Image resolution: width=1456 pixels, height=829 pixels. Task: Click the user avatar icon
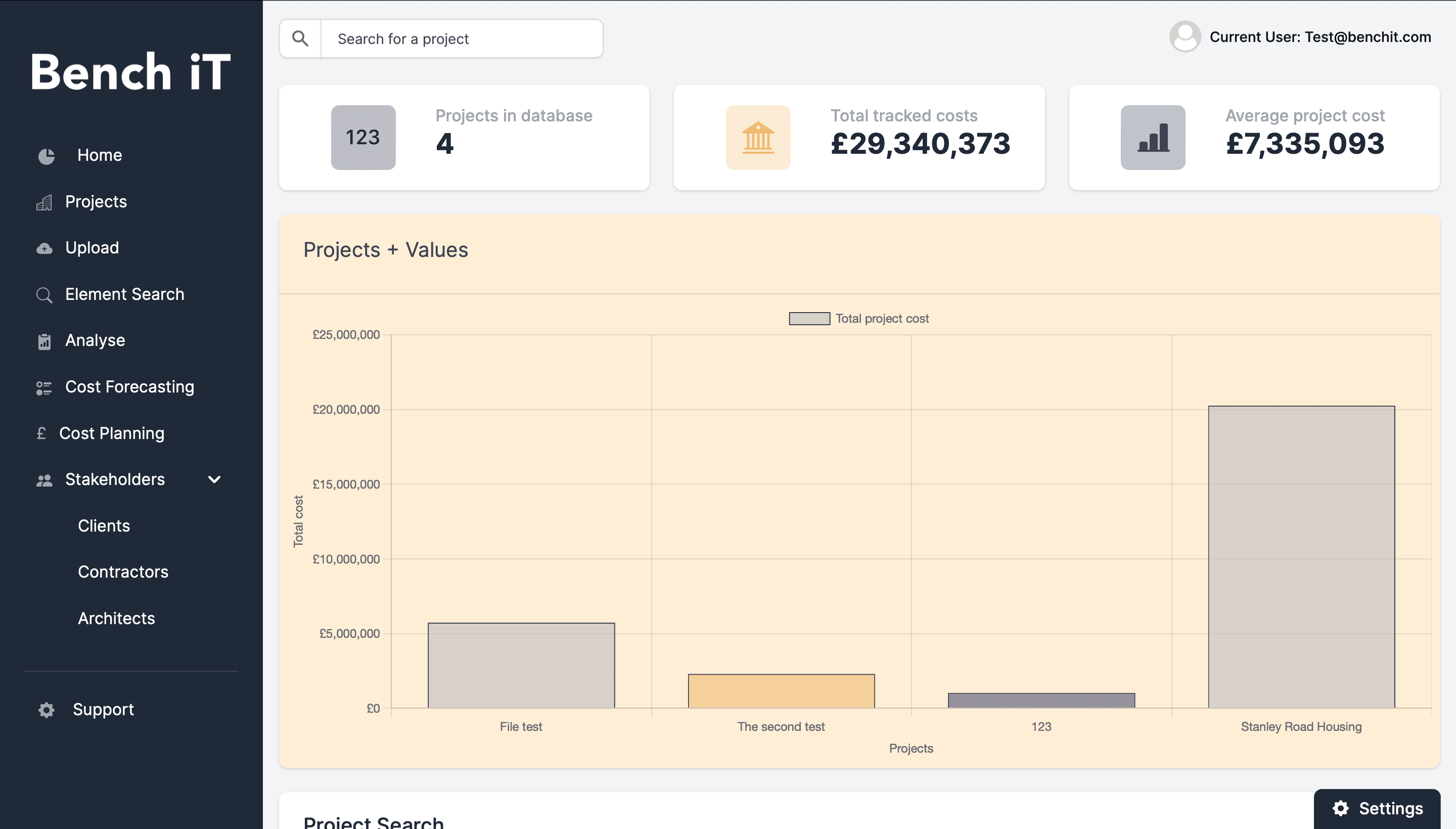(x=1185, y=37)
